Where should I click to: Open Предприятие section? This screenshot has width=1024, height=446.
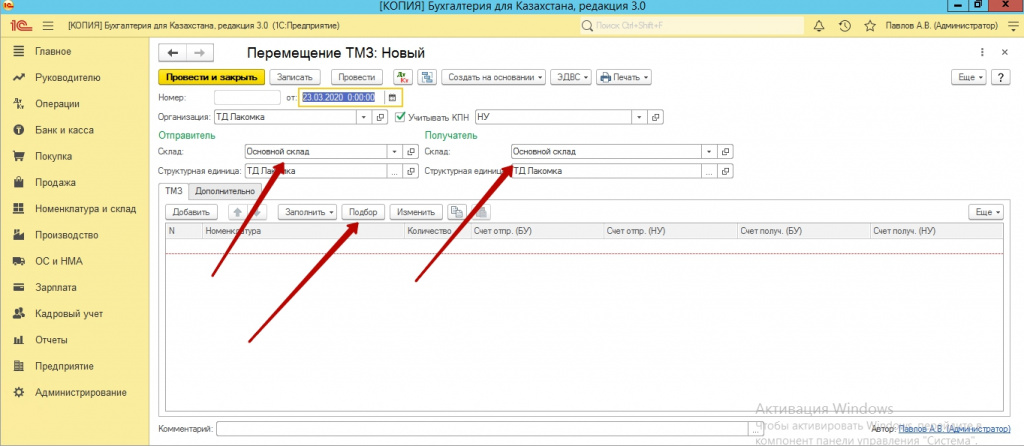point(64,366)
